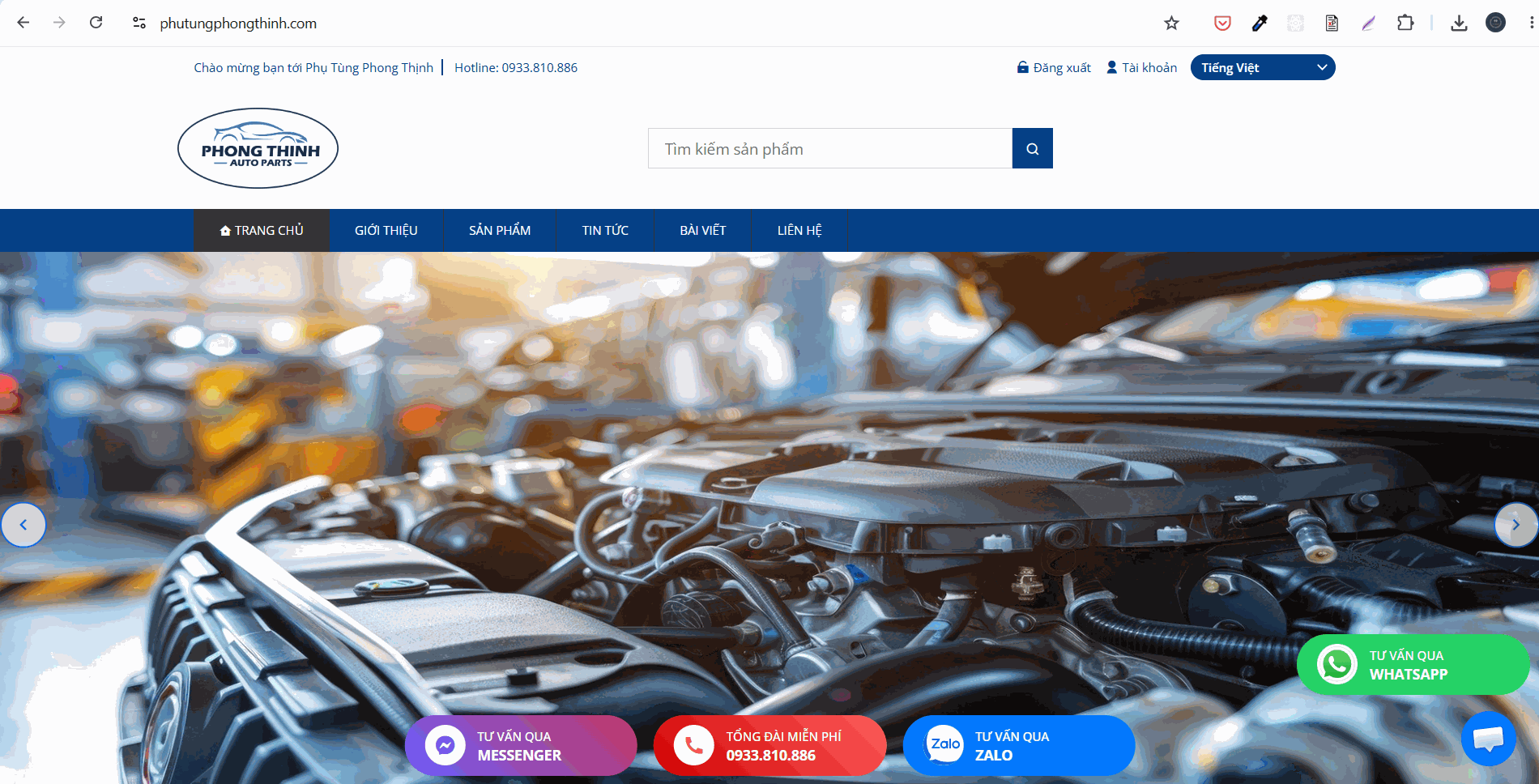Open site information icon in address bar
This screenshot has width=1539, height=784.
(139, 23)
